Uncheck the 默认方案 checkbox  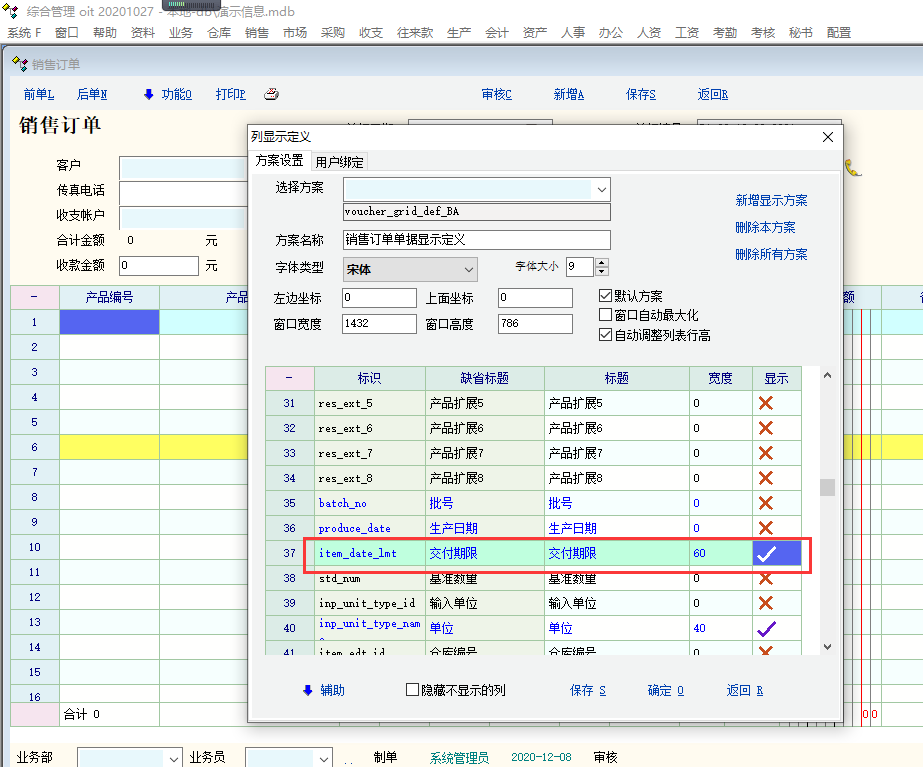coord(605,296)
